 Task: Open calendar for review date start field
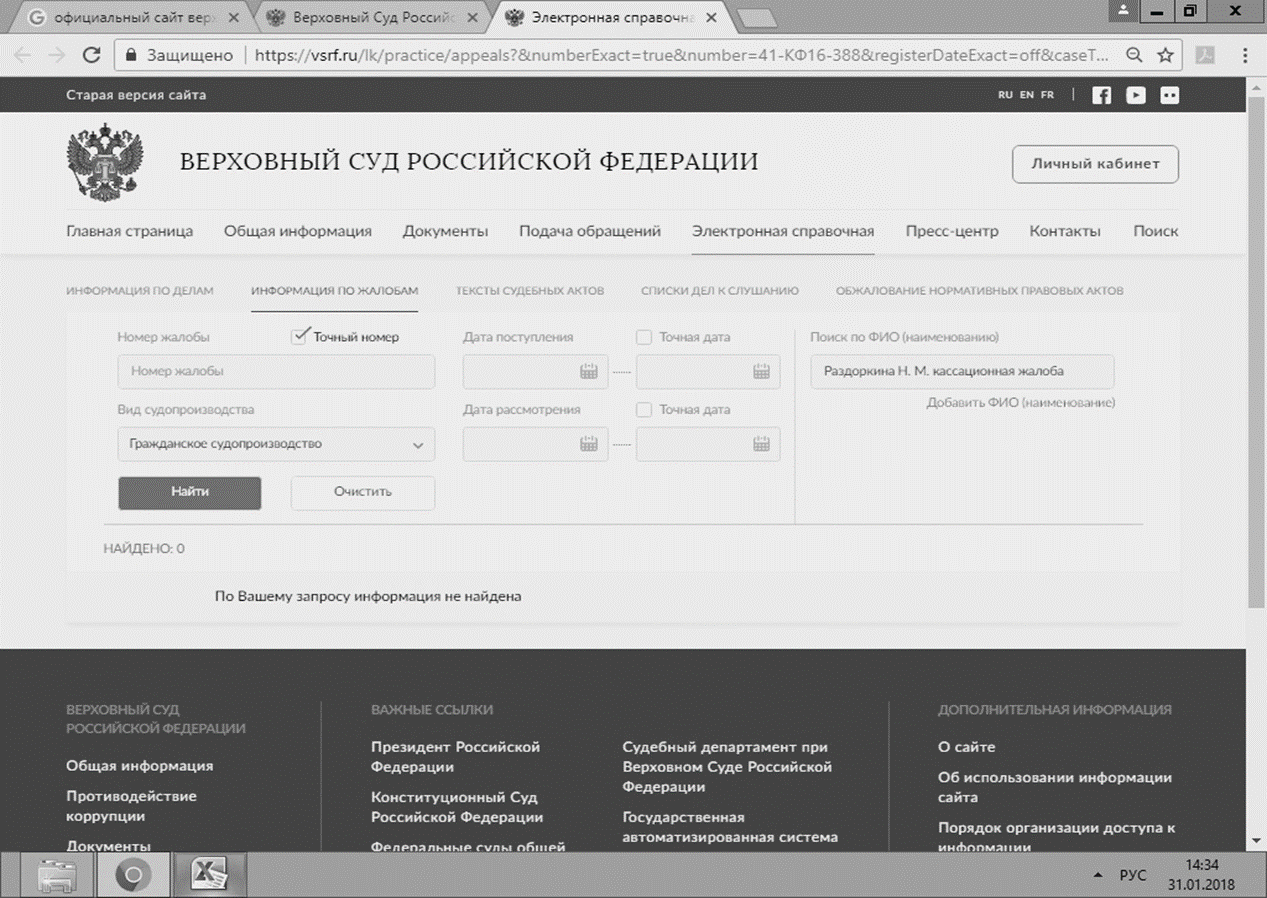click(589, 444)
